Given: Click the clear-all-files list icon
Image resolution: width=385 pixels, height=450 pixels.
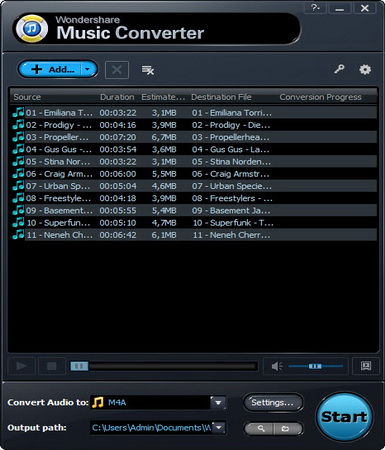Looking at the screenshot, I should click(148, 70).
